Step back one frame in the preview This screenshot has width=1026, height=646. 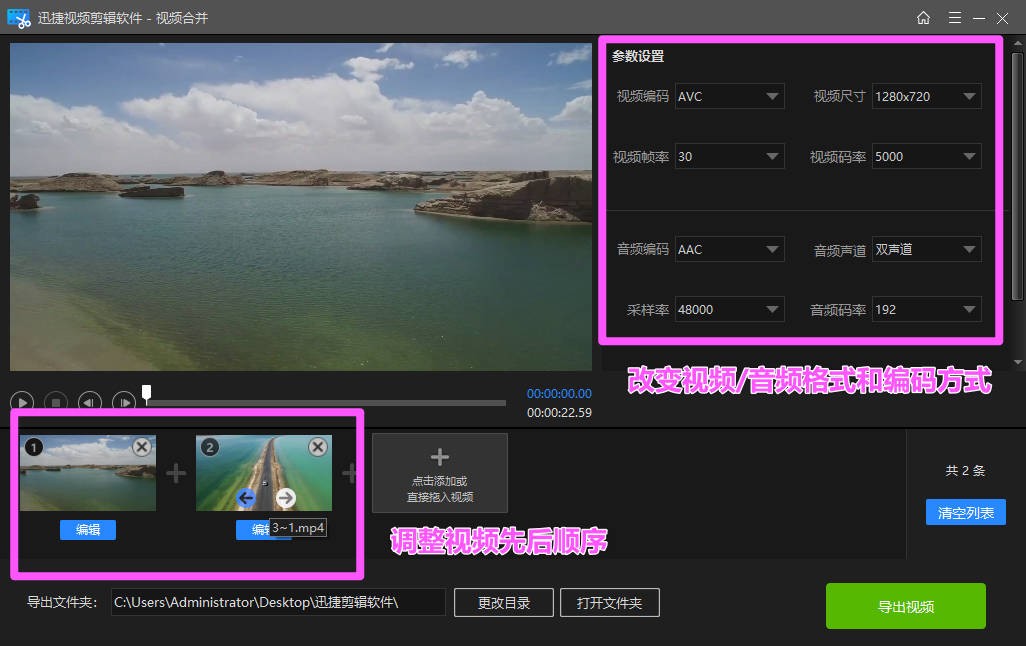pos(90,402)
